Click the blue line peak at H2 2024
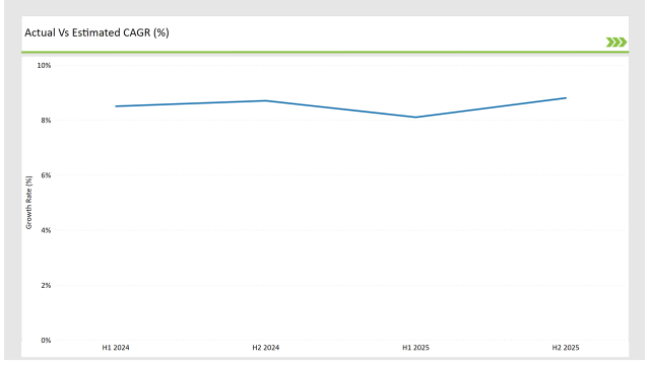 [266, 100]
